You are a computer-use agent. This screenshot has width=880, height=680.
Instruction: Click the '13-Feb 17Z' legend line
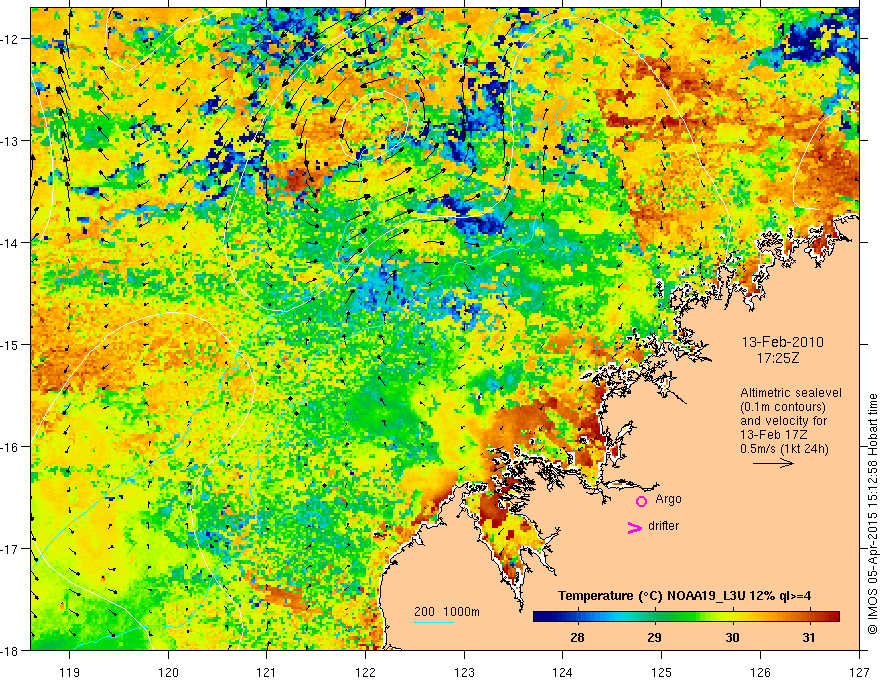pyautogui.click(x=775, y=435)
